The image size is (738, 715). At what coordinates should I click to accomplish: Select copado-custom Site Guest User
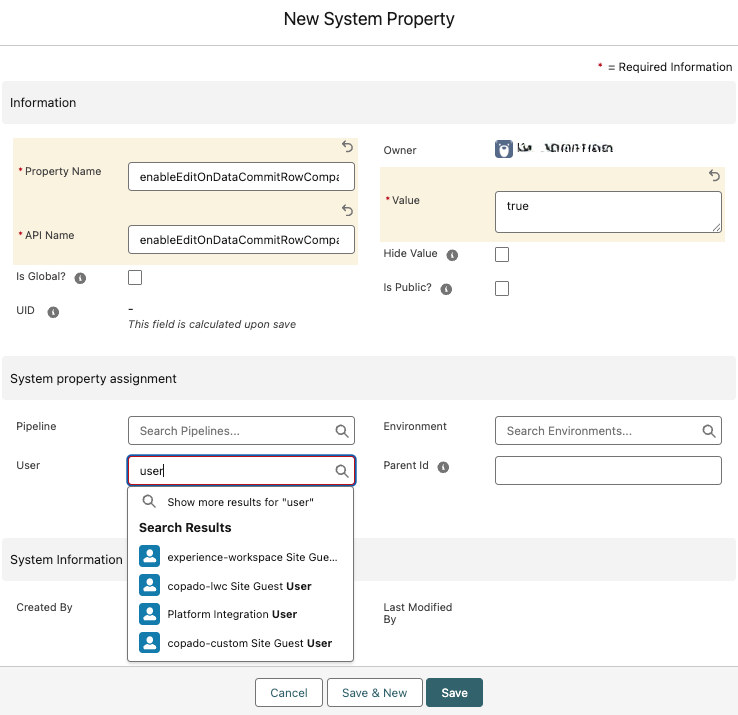(x=241, y=643)
